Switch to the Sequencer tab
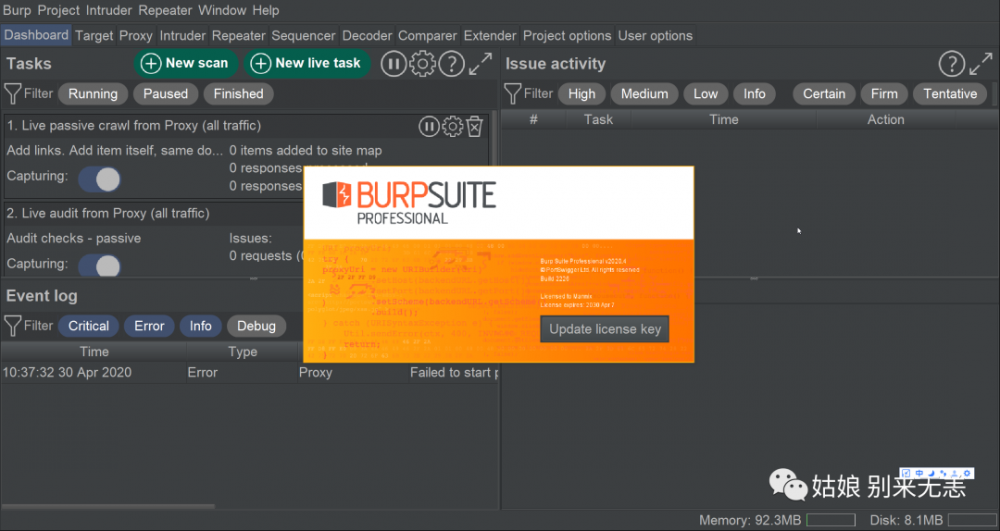The width and height of the screenshot is (1000, 531). pos(304,36)
